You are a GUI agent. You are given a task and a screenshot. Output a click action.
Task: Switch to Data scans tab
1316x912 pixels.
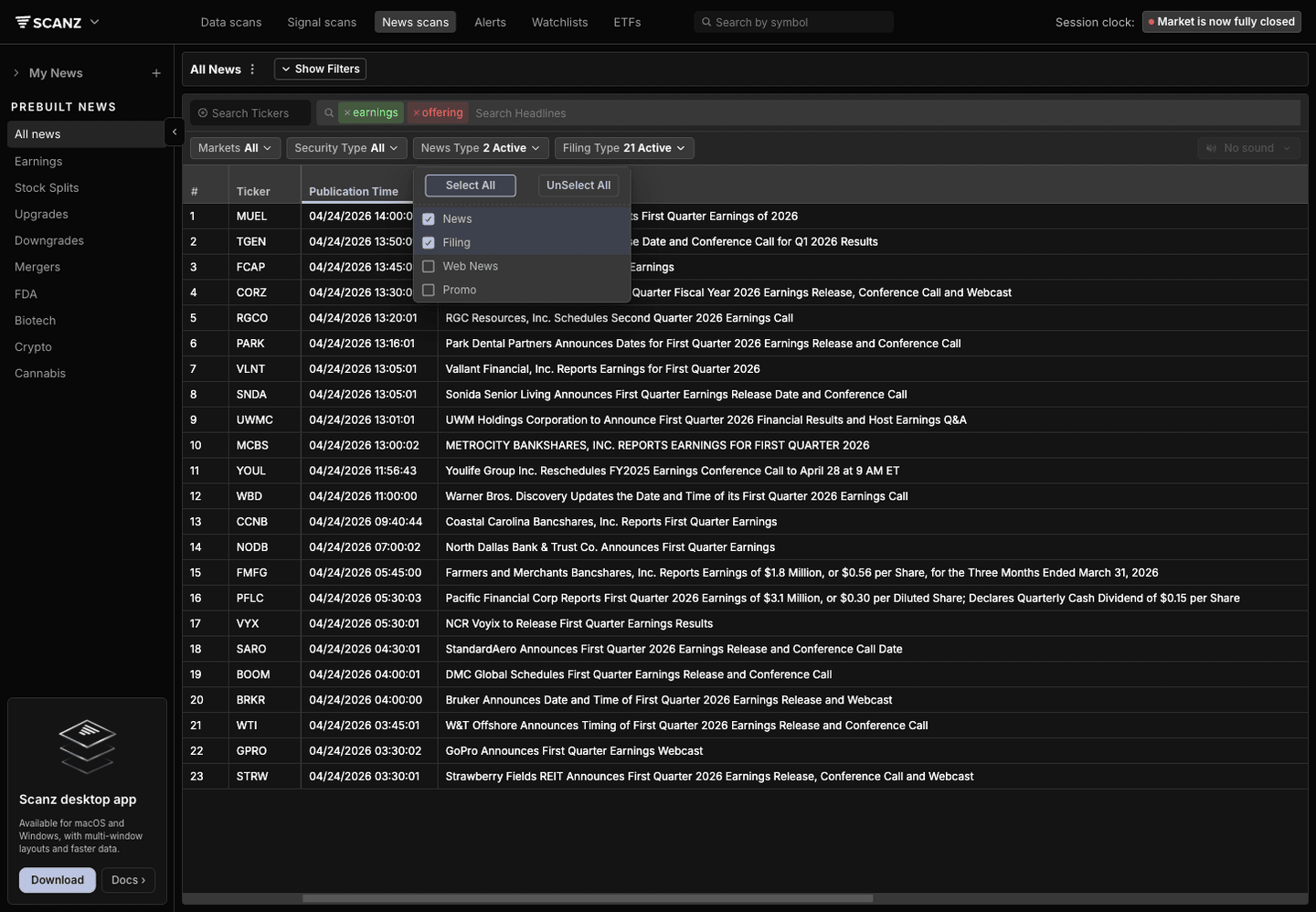click(x=231, y=22)
